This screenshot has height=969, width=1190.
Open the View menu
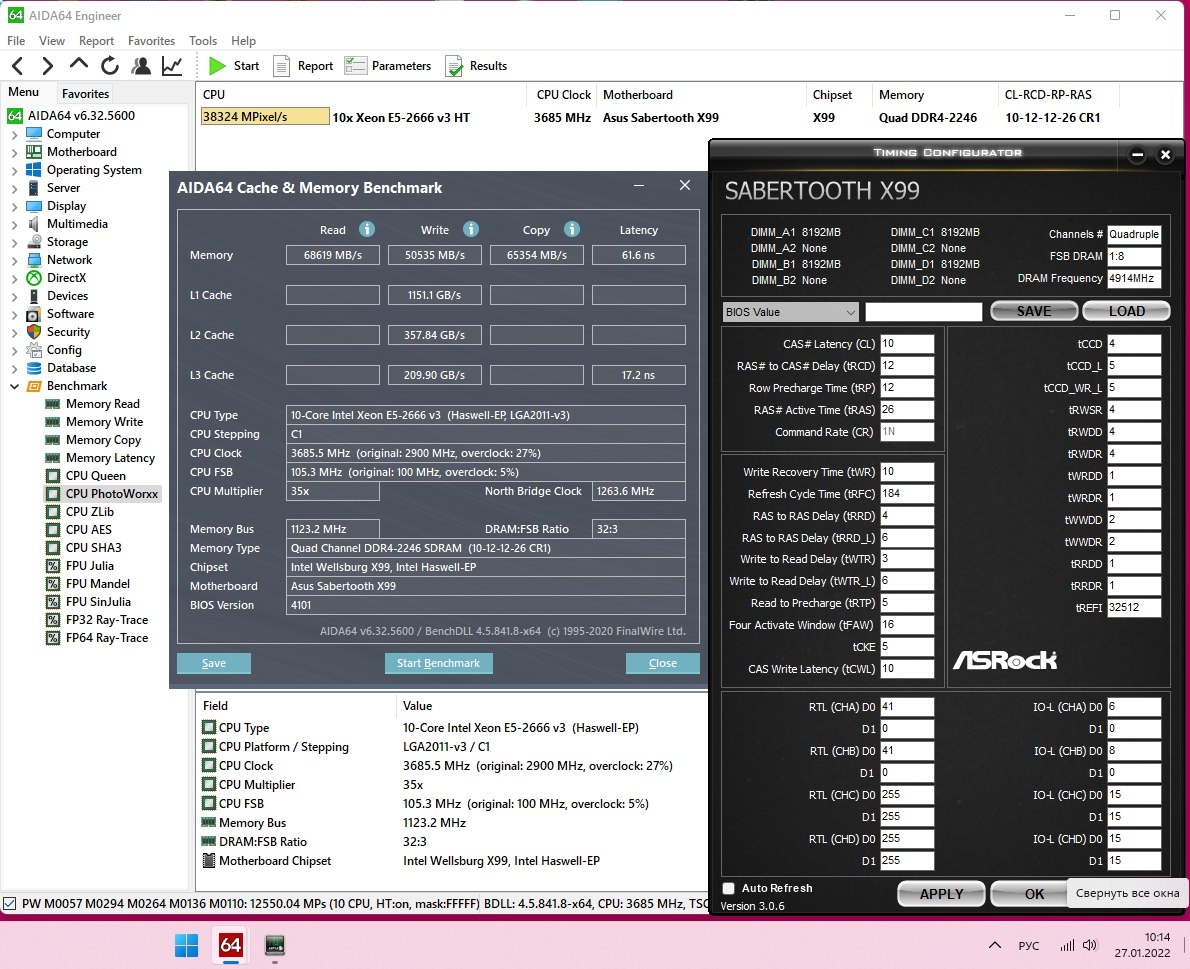click(x=52, y=41)
